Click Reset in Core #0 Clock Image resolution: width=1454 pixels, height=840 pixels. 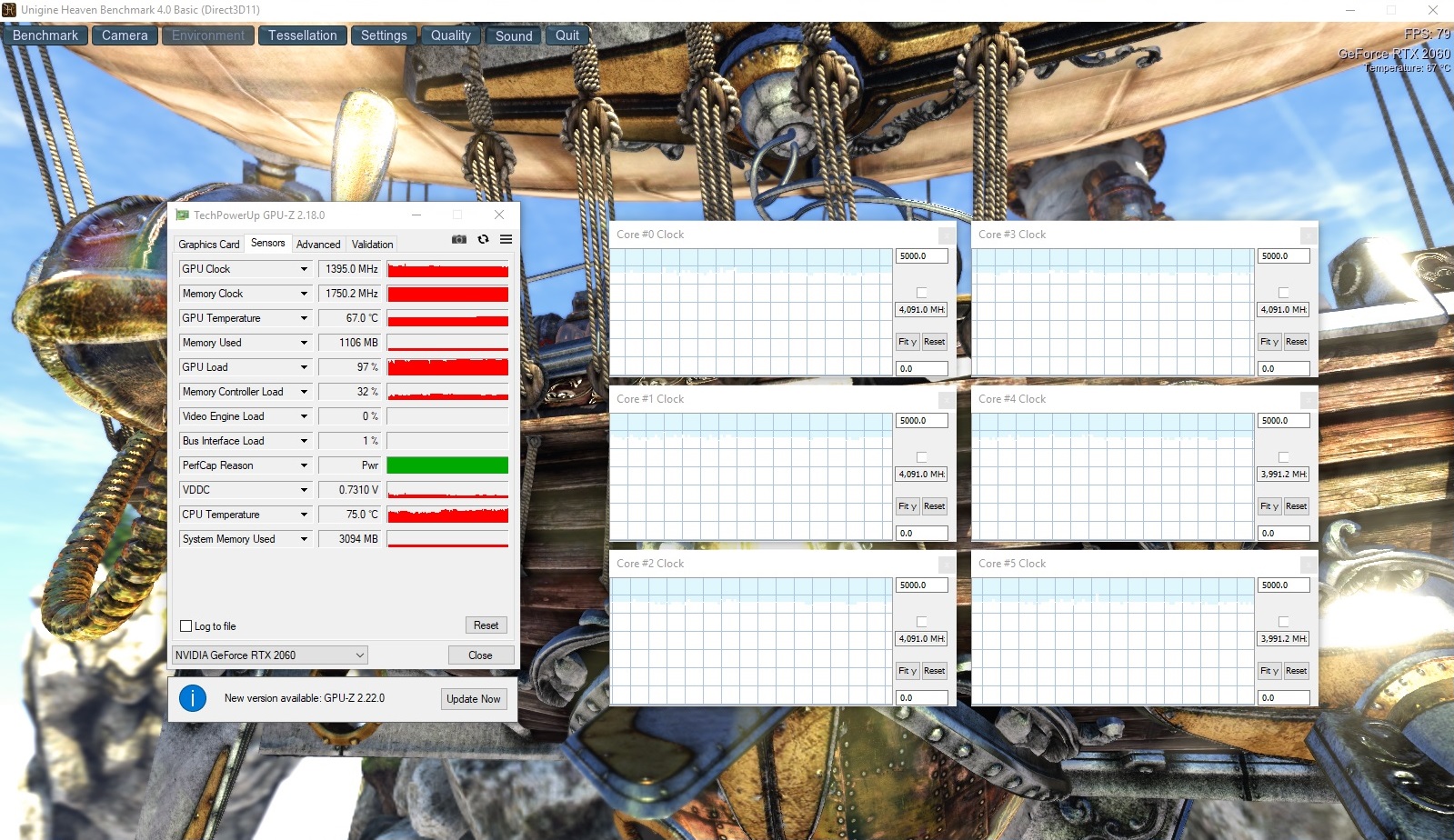coord(935,342)
